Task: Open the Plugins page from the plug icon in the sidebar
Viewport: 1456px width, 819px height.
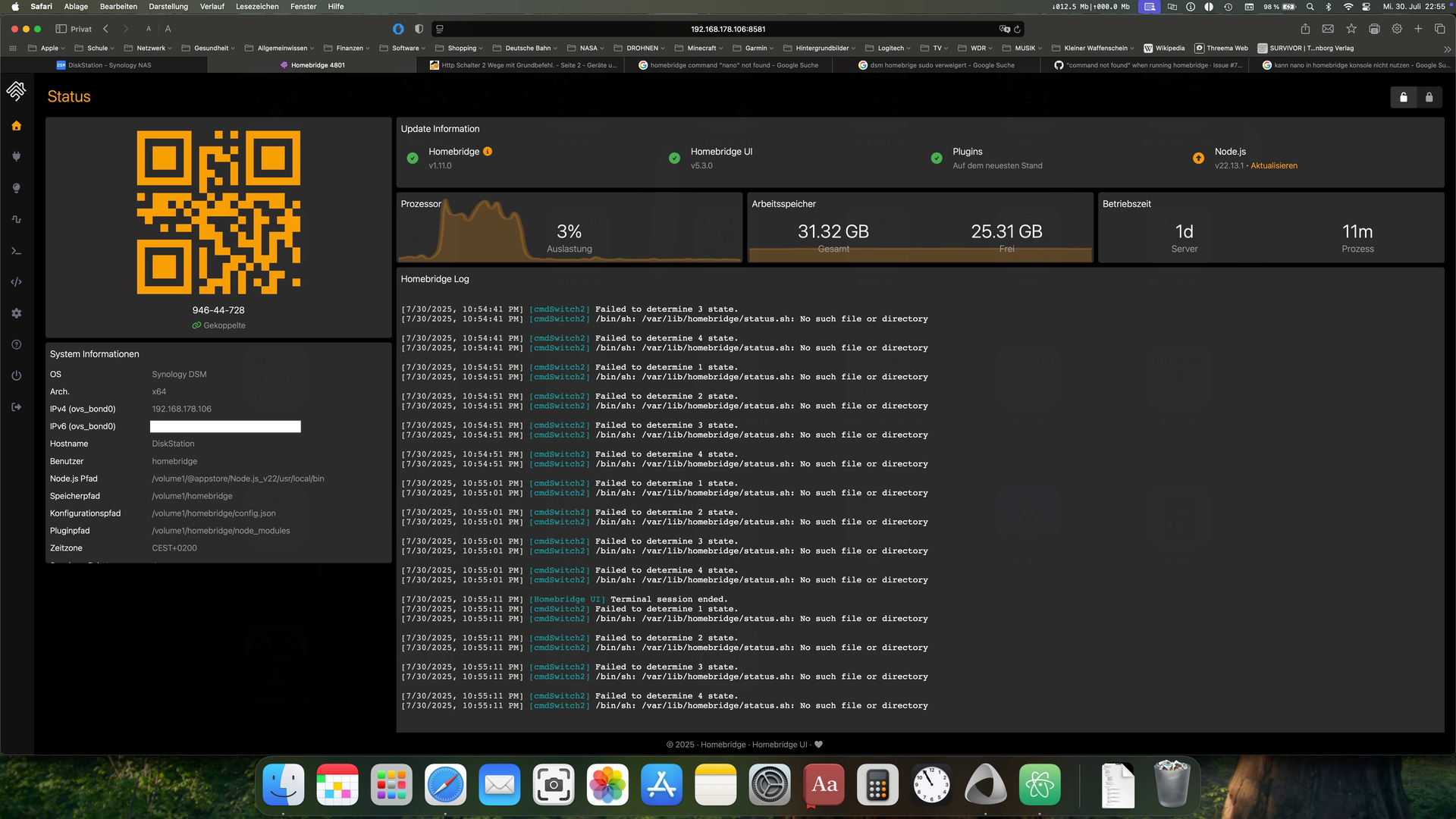Action: point(16,157)
